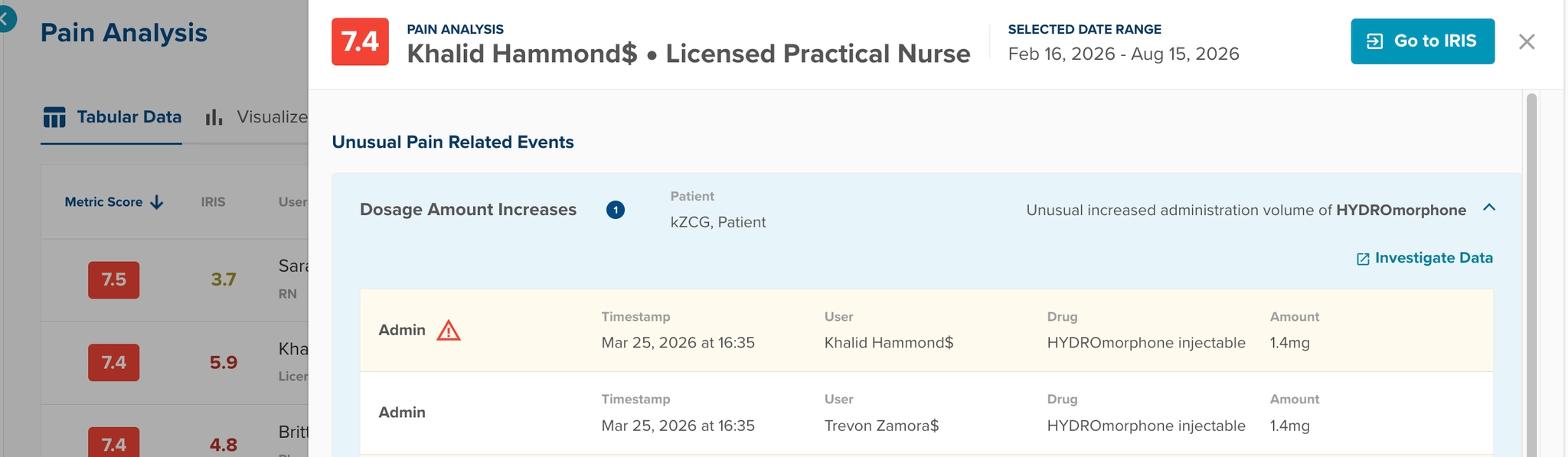This screenshot has height=457, width=1568.
Task: Collapse the Dosage Amount Increases section
Action: tap(1489, 208)
